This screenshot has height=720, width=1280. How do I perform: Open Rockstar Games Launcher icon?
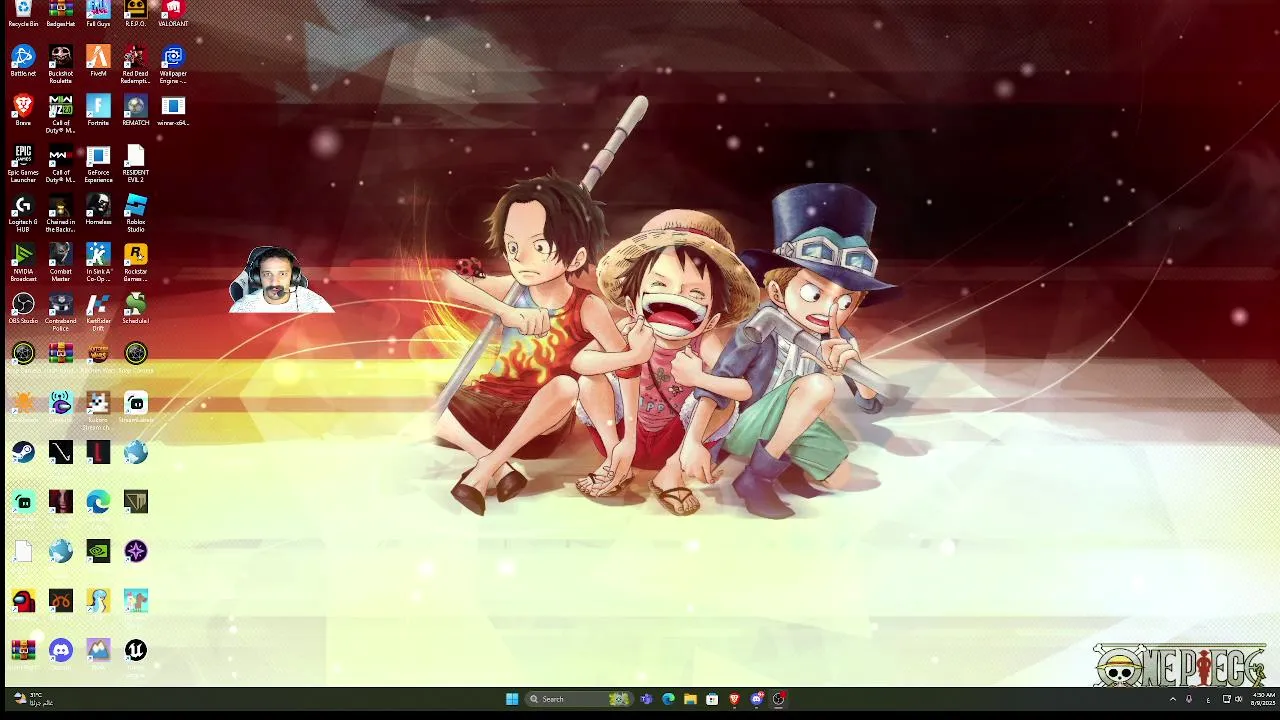pyautogui.click(x=136, y=262)
